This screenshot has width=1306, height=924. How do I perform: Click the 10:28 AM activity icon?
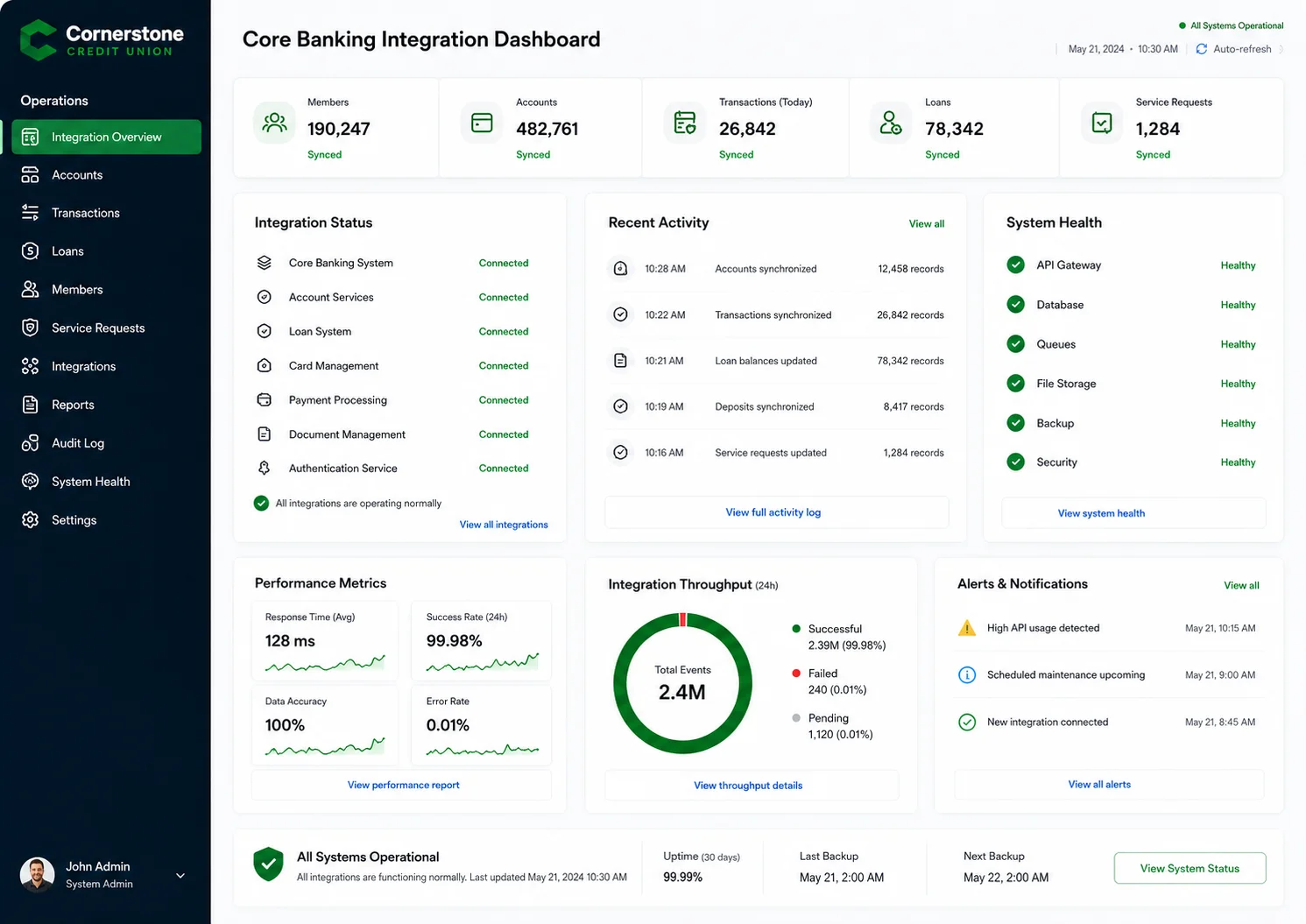click(x=620, y=269)
